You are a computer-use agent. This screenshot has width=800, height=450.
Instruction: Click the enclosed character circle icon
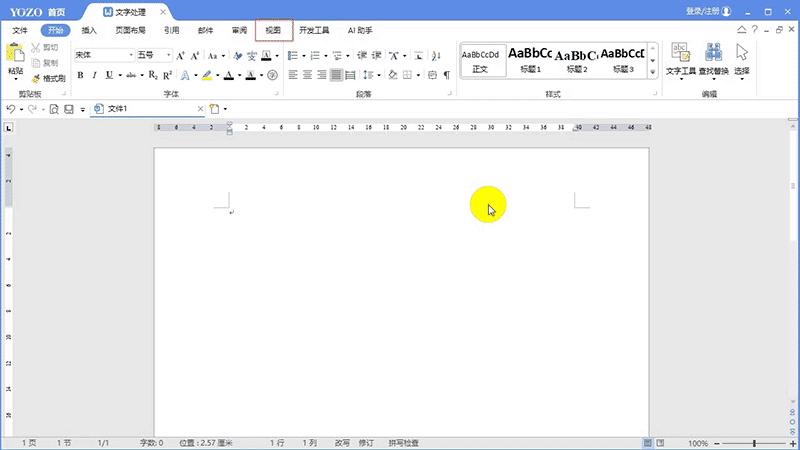tap(272, 76)
